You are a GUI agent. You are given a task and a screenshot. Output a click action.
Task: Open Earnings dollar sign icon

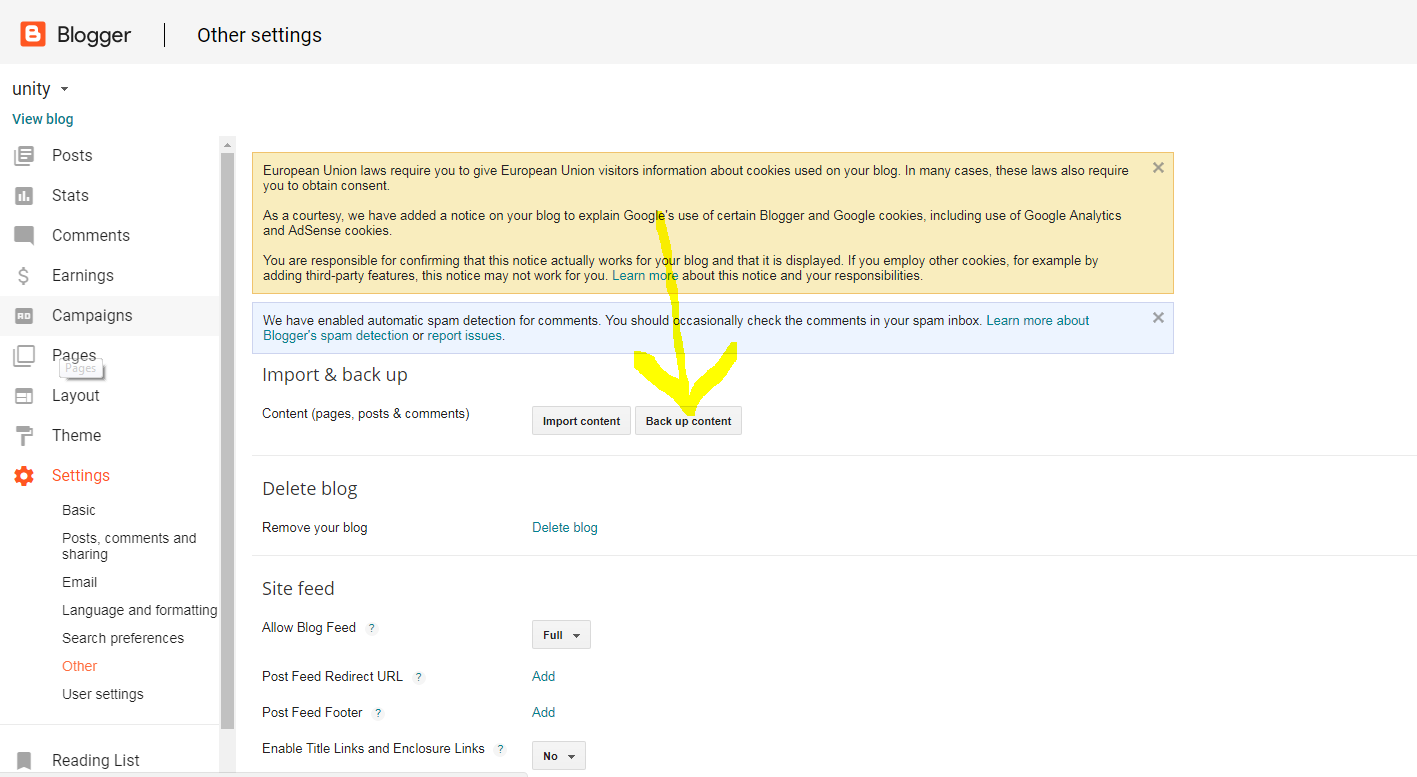24,276
